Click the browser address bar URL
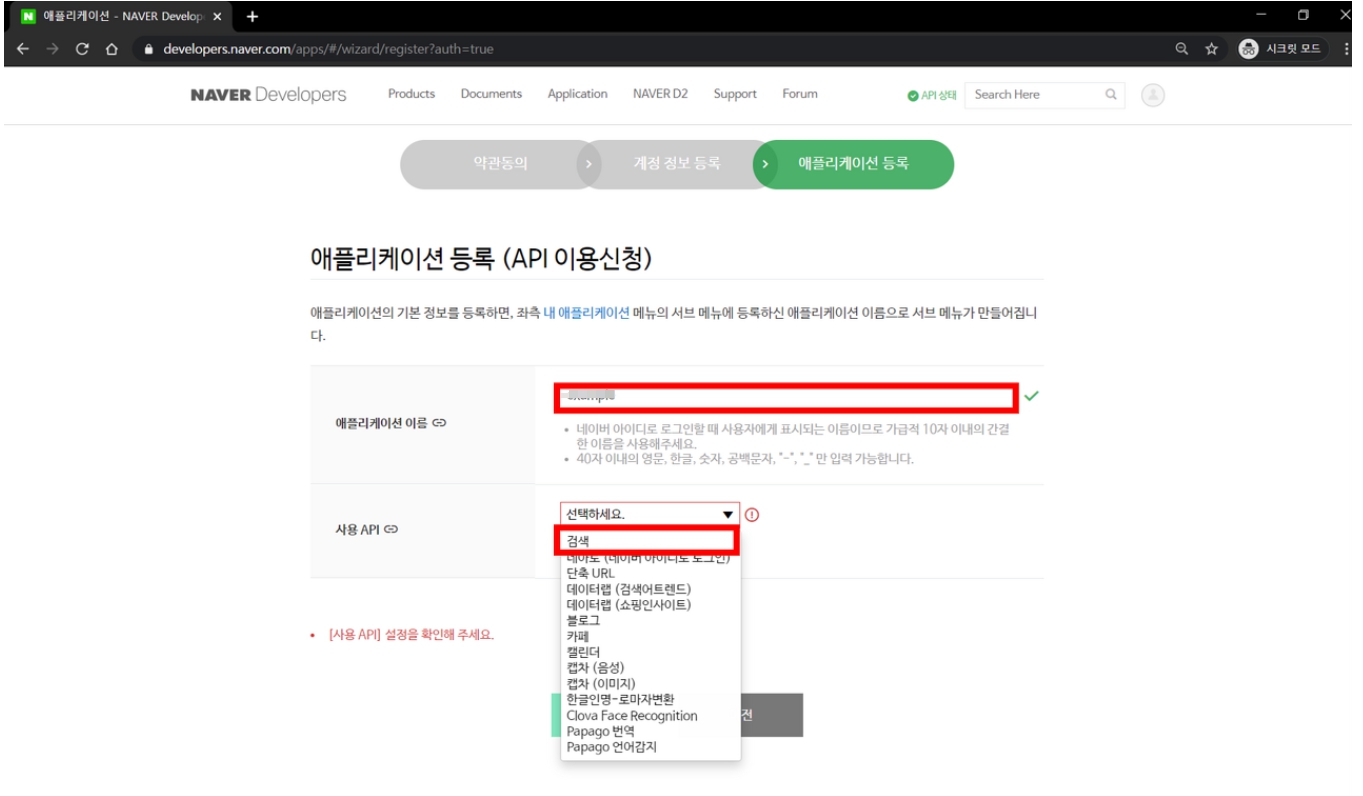The height and width of the screenshot is (796, 1363). (x=328, y=49)
